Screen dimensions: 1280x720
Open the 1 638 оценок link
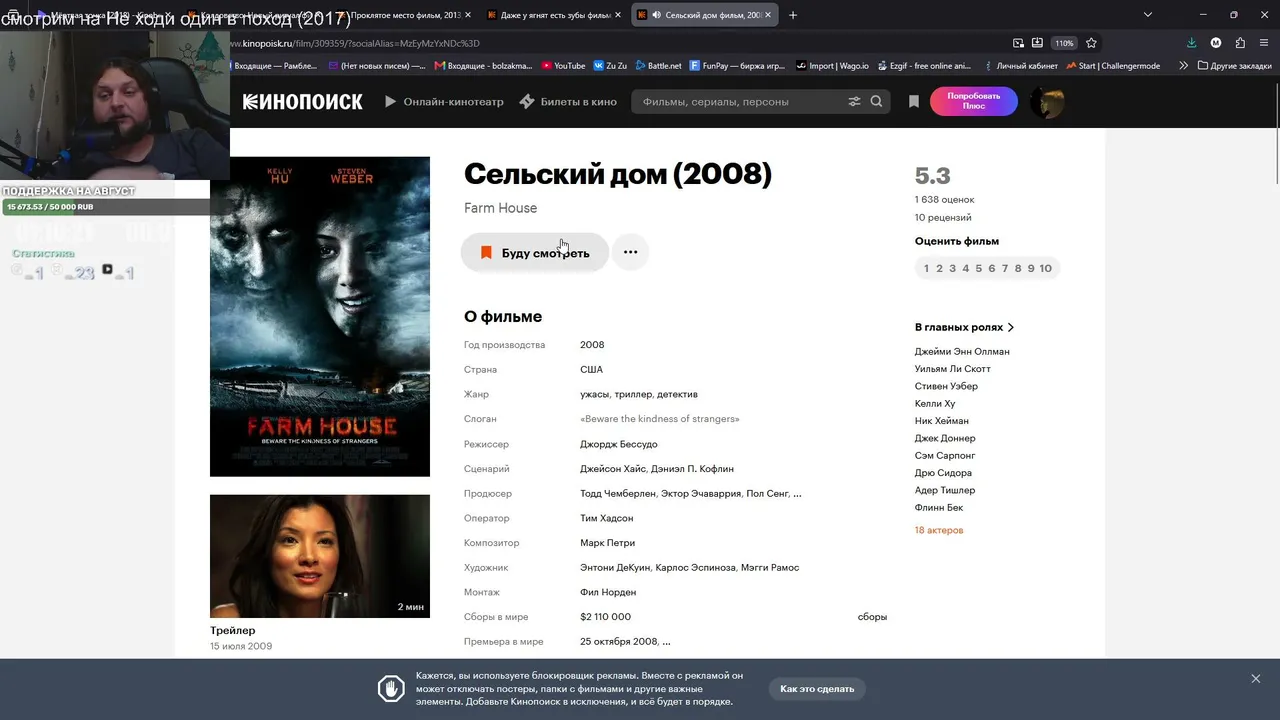click(x=944, y=200)
